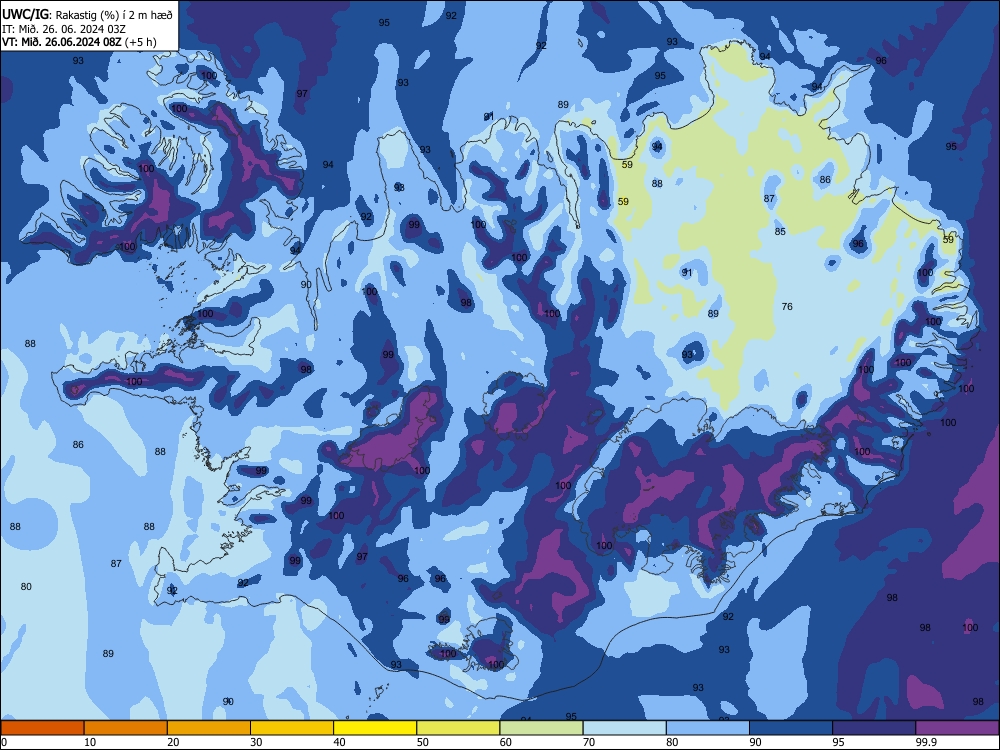1000x750 pixels.
Task: Click the '10' legend scale label
Action: [90, 742]
